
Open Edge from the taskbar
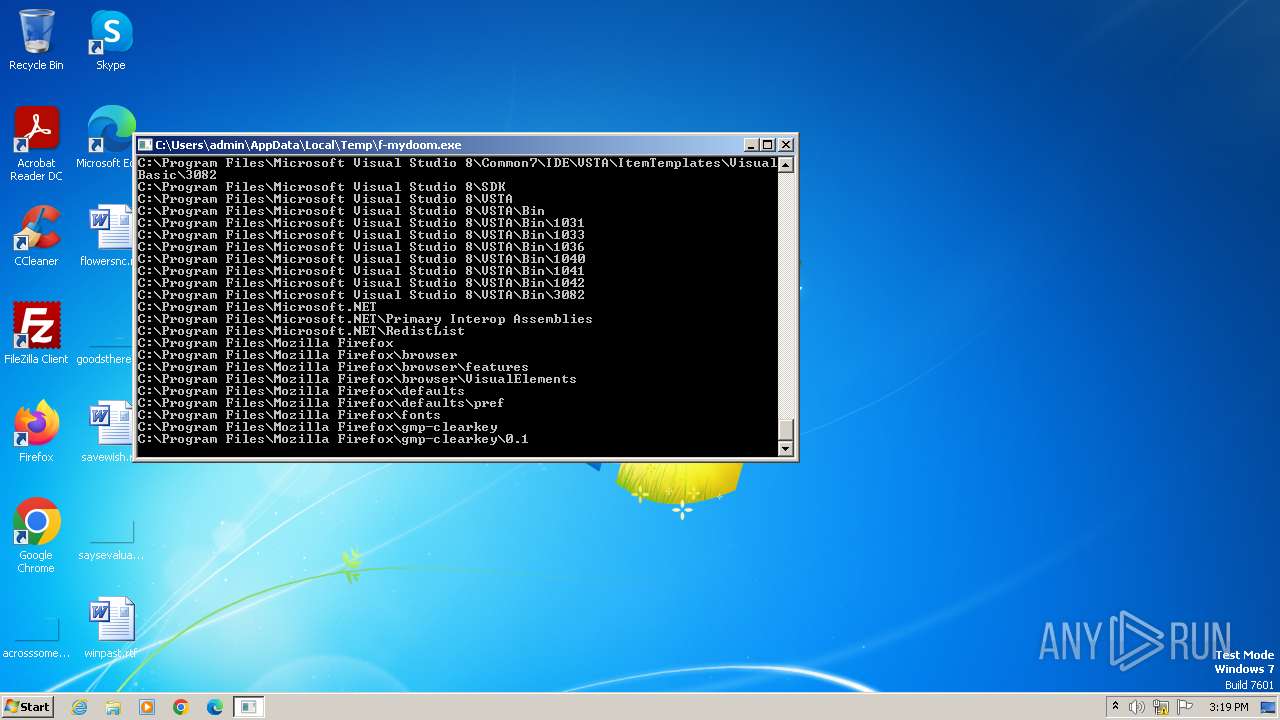215,707
